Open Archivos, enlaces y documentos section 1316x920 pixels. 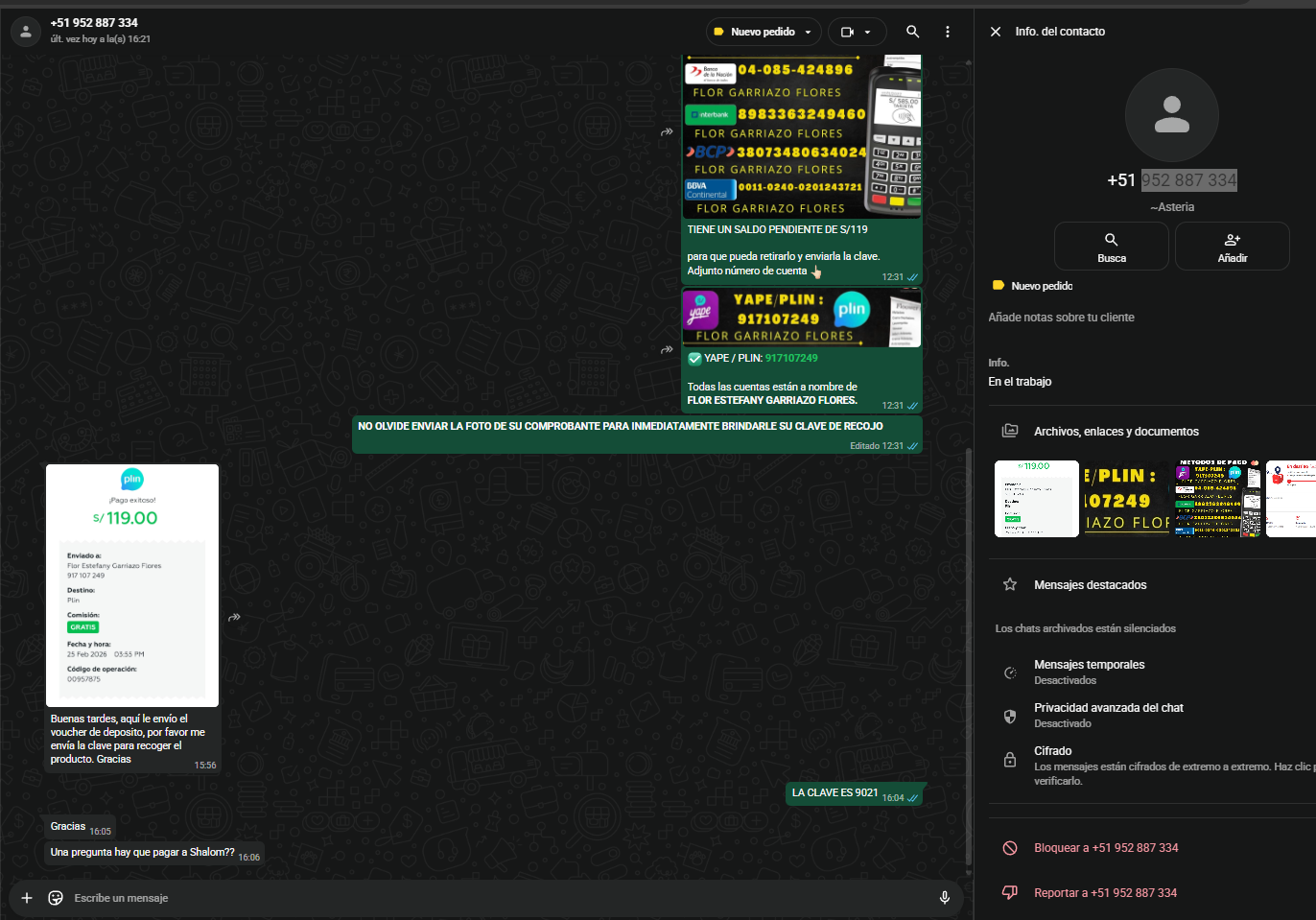click(x=1116, y=432)
